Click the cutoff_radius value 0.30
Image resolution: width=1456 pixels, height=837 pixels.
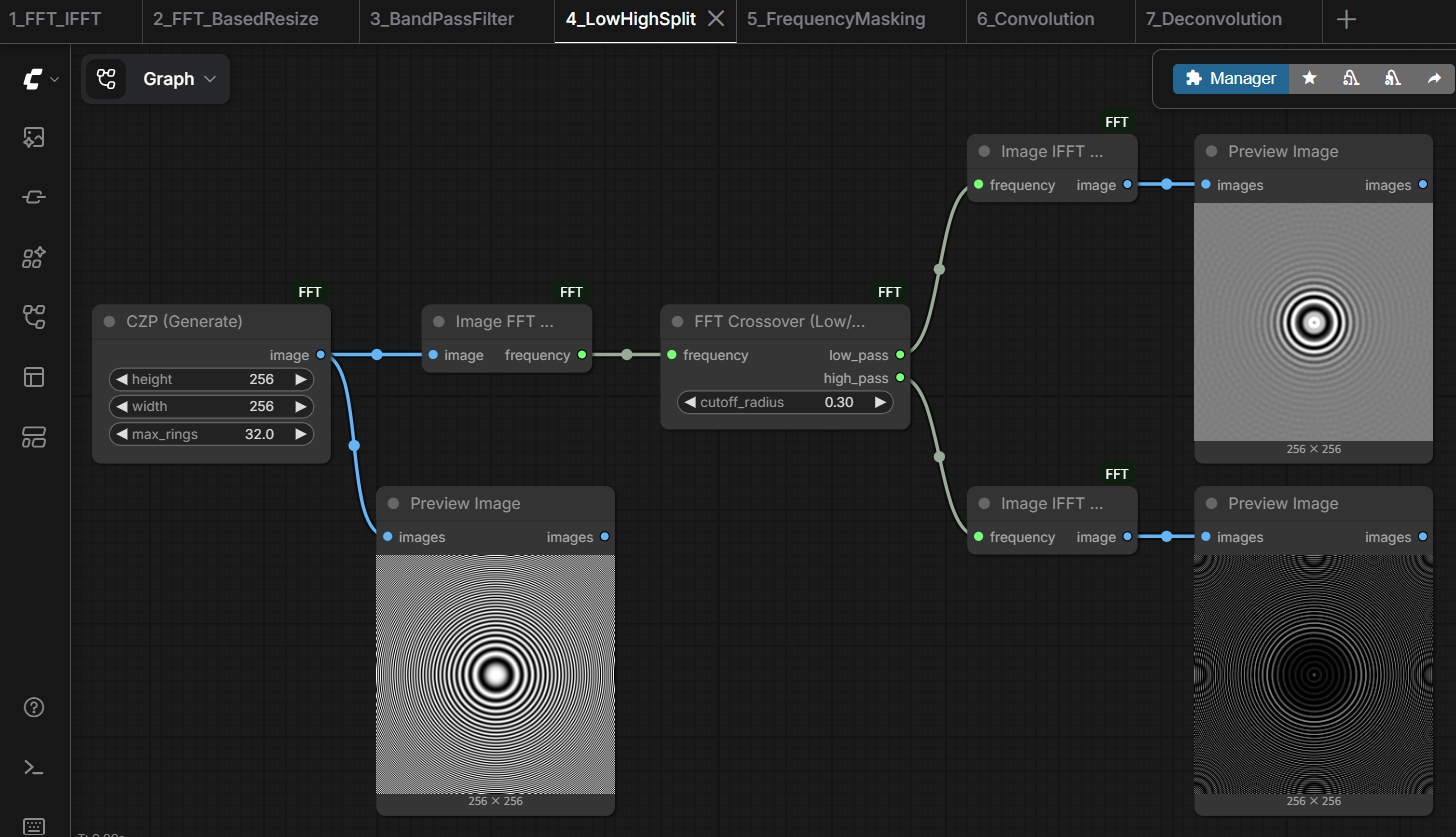839,402
